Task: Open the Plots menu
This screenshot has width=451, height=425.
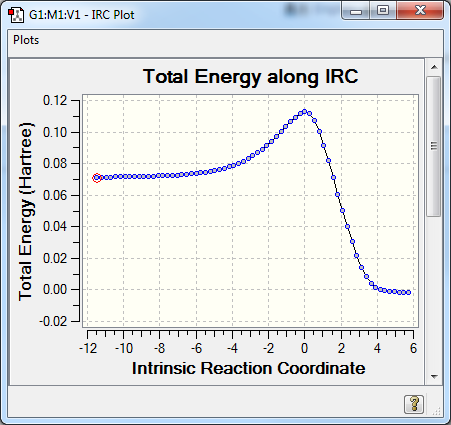Action: pos(26,40)
